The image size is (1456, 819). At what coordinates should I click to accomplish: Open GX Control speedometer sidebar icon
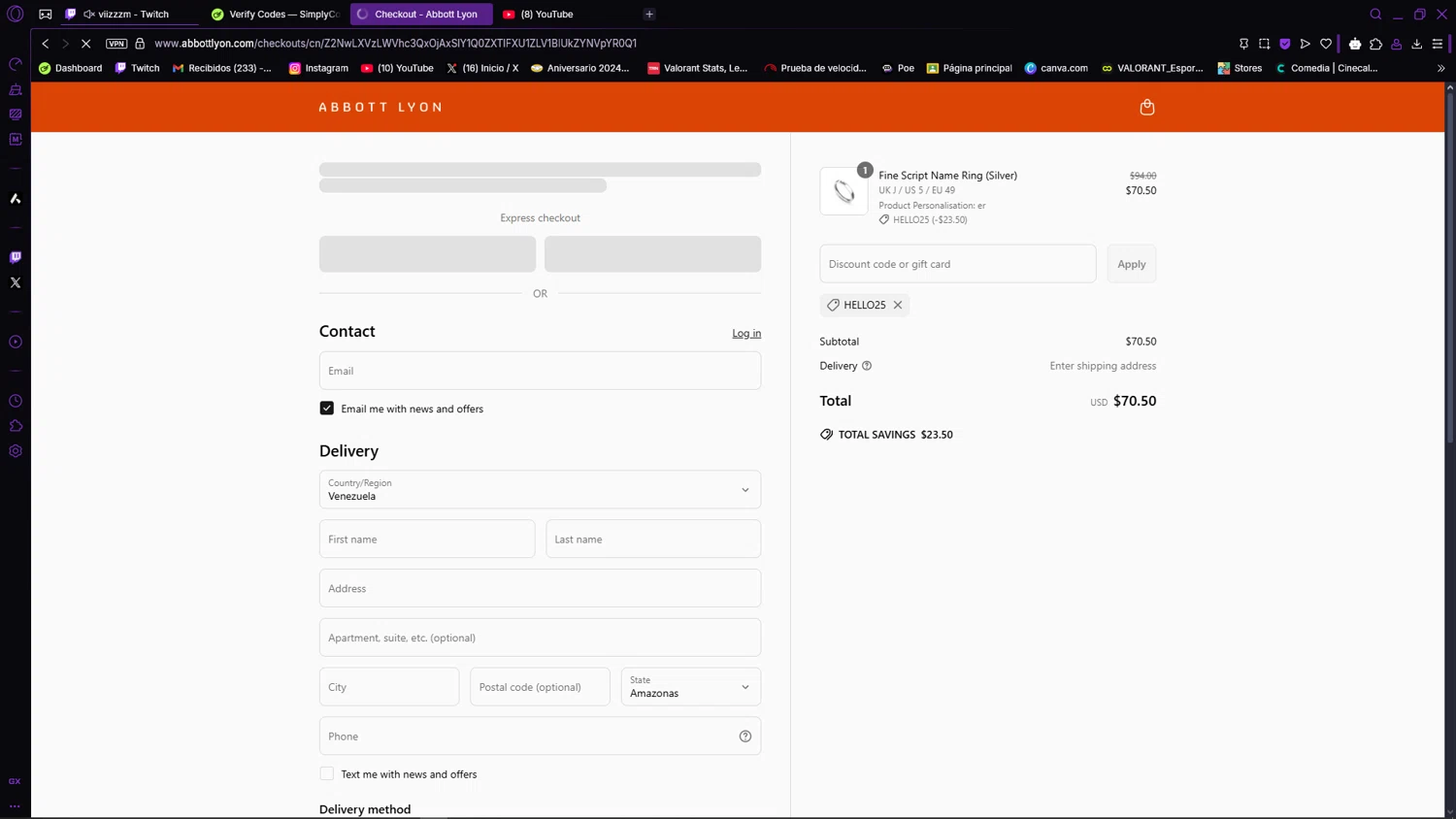(x=16, y=64)
